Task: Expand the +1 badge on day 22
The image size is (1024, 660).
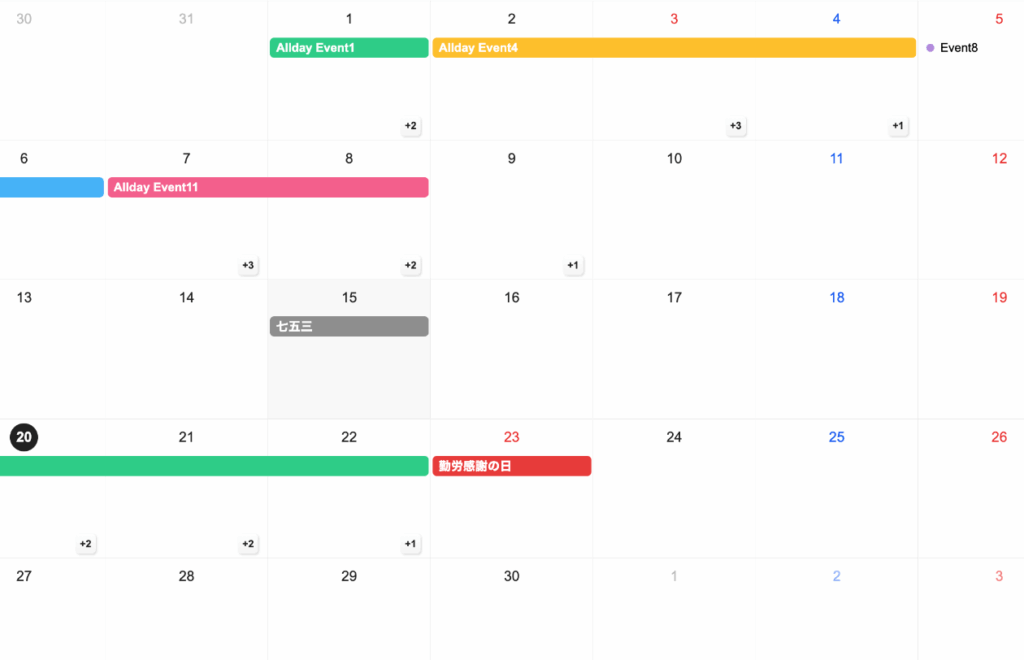Action: pos(410,544)
